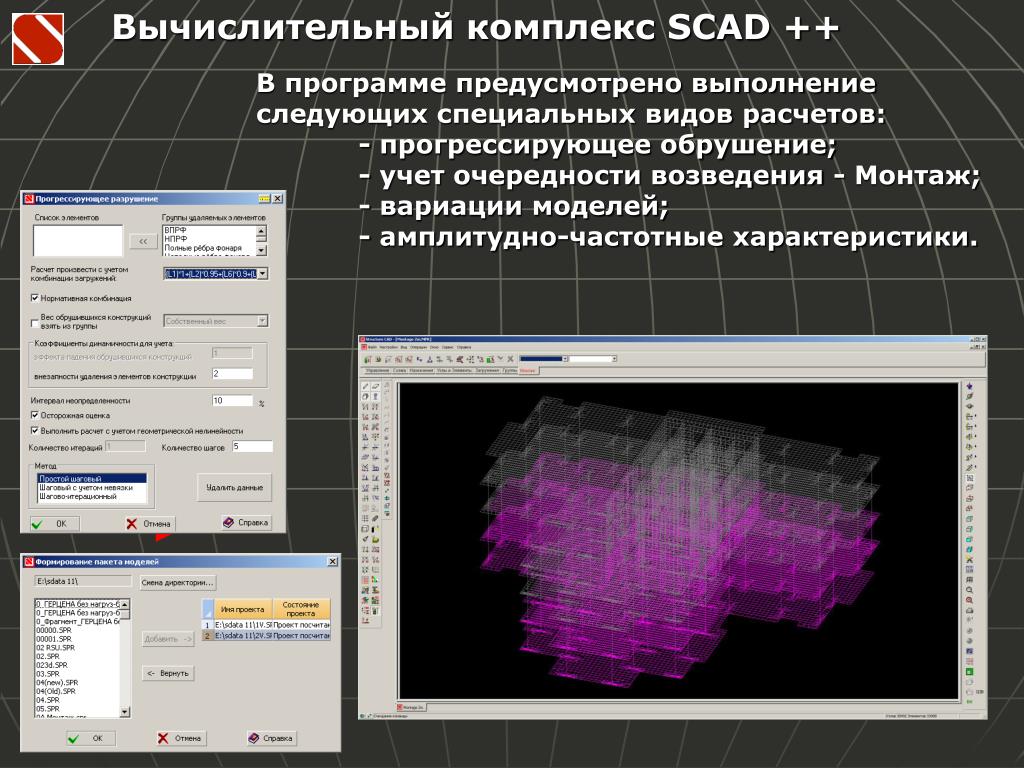
Task: Select file 023d.SPR in the list
Action: pyautogui.click(x=78, y=665)
